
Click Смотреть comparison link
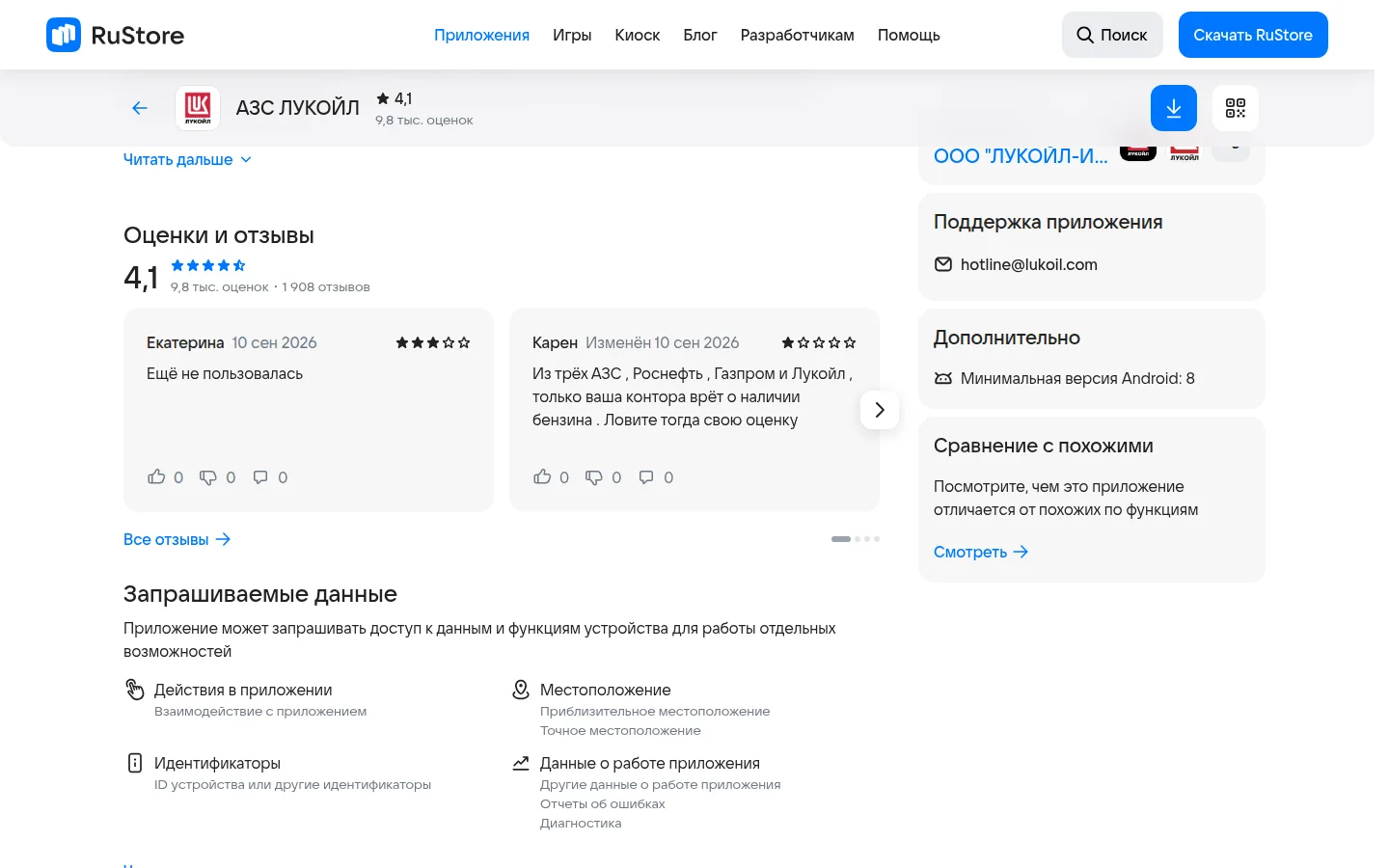pos(981,552)
